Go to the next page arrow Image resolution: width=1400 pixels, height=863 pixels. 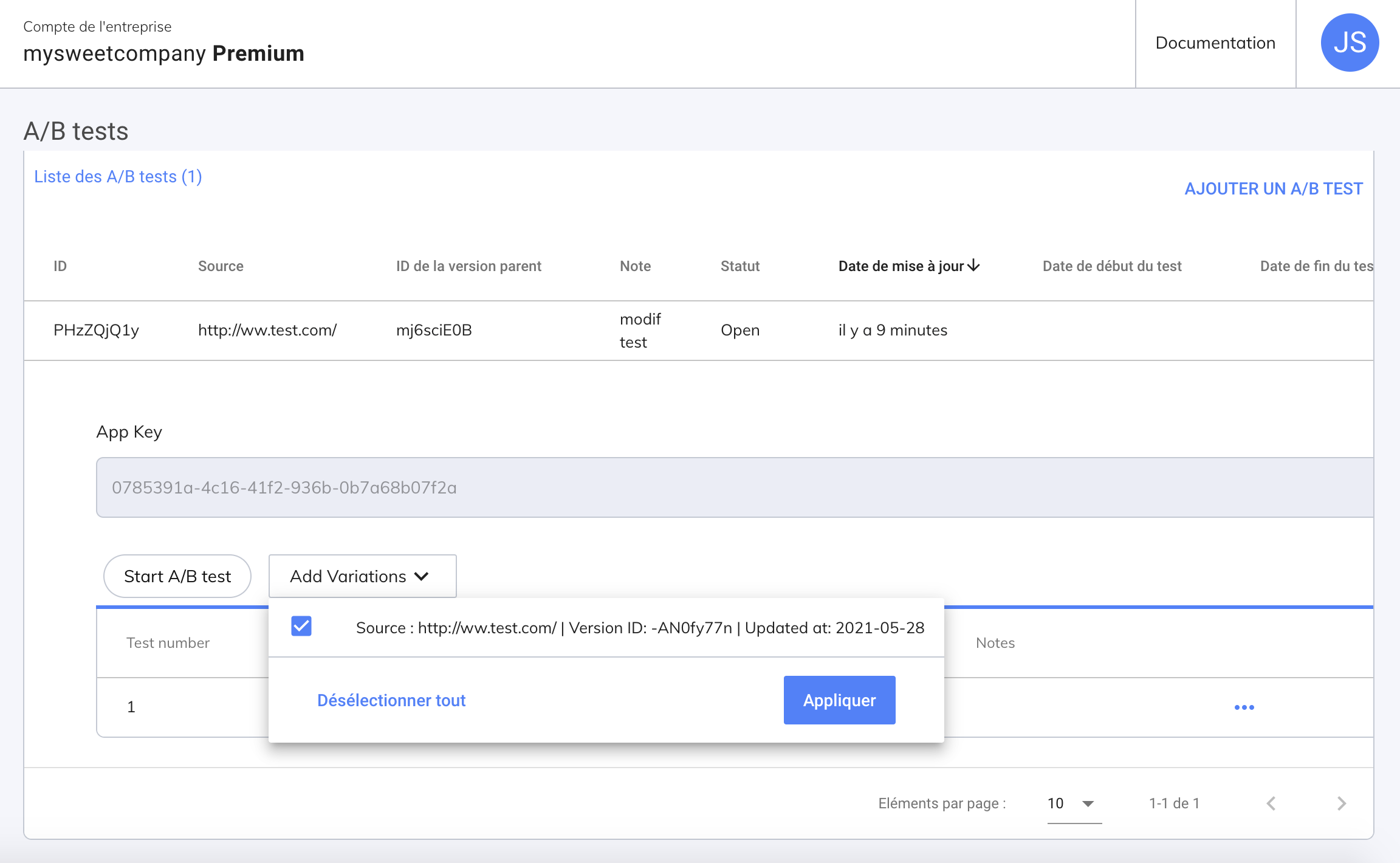click(x=1342, y=803)
